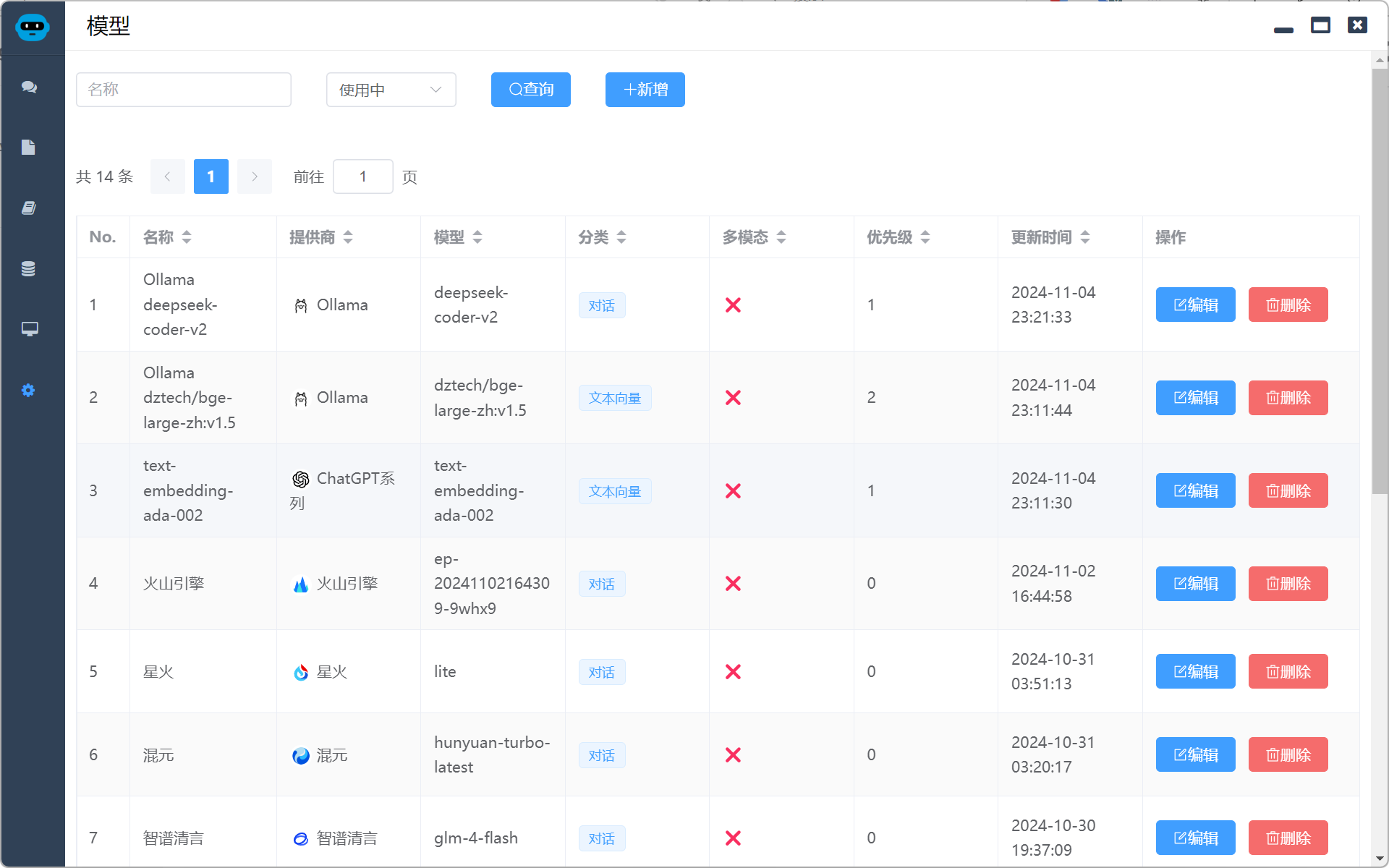Click the 查询 search button
The height and width of the screenshot is (868, 1389).
pos(531,90)
